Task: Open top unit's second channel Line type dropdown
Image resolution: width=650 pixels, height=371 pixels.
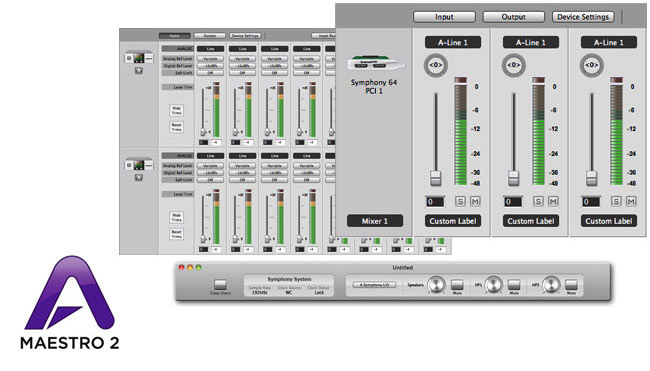Action: (243, 49)
